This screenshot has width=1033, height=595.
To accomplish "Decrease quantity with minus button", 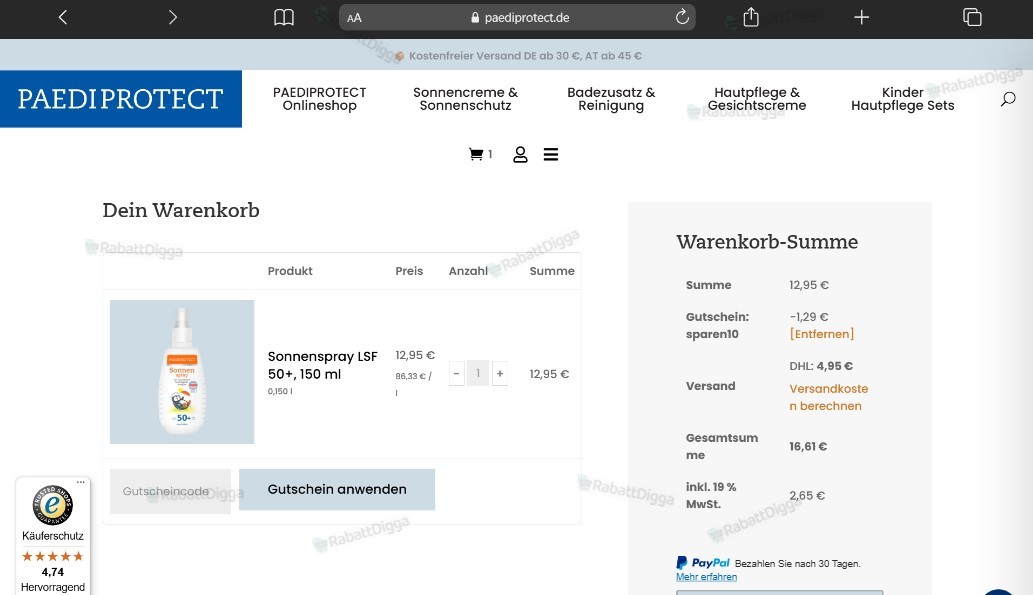I will [456, 374].
